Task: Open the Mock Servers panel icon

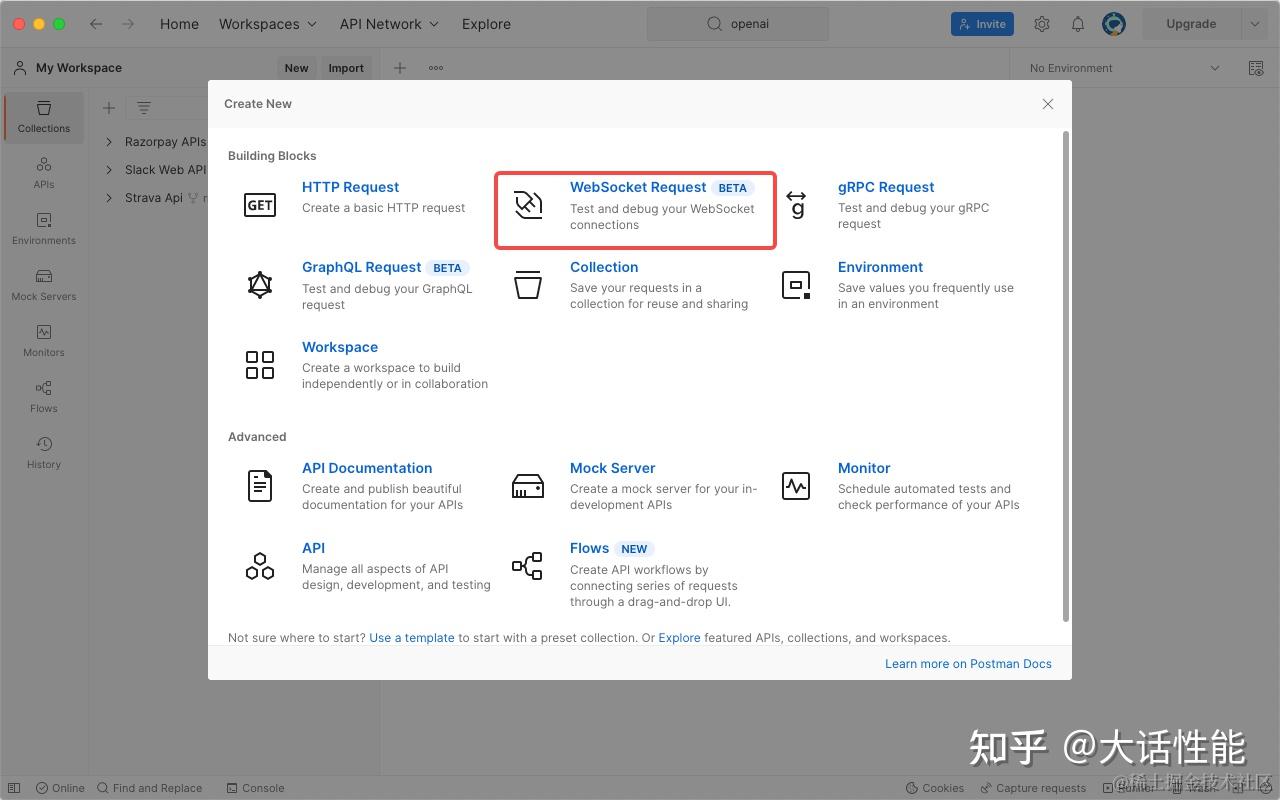Action: coord(43,285)
